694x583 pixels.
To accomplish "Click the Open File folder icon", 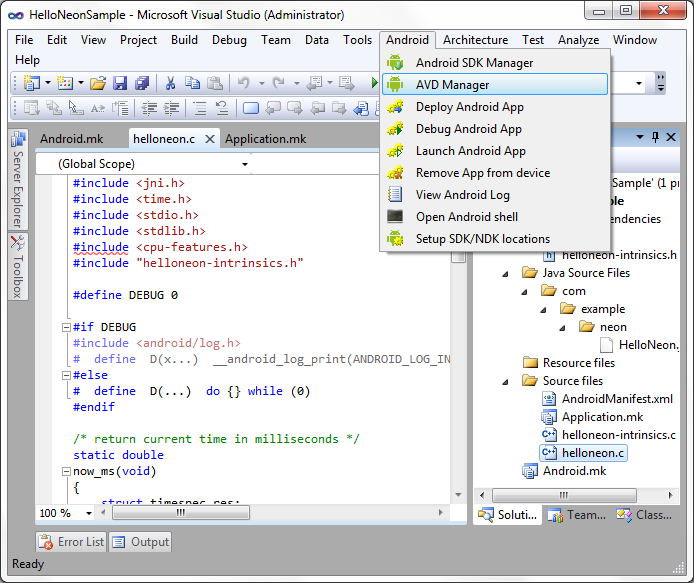I will [x=98, y=83].
